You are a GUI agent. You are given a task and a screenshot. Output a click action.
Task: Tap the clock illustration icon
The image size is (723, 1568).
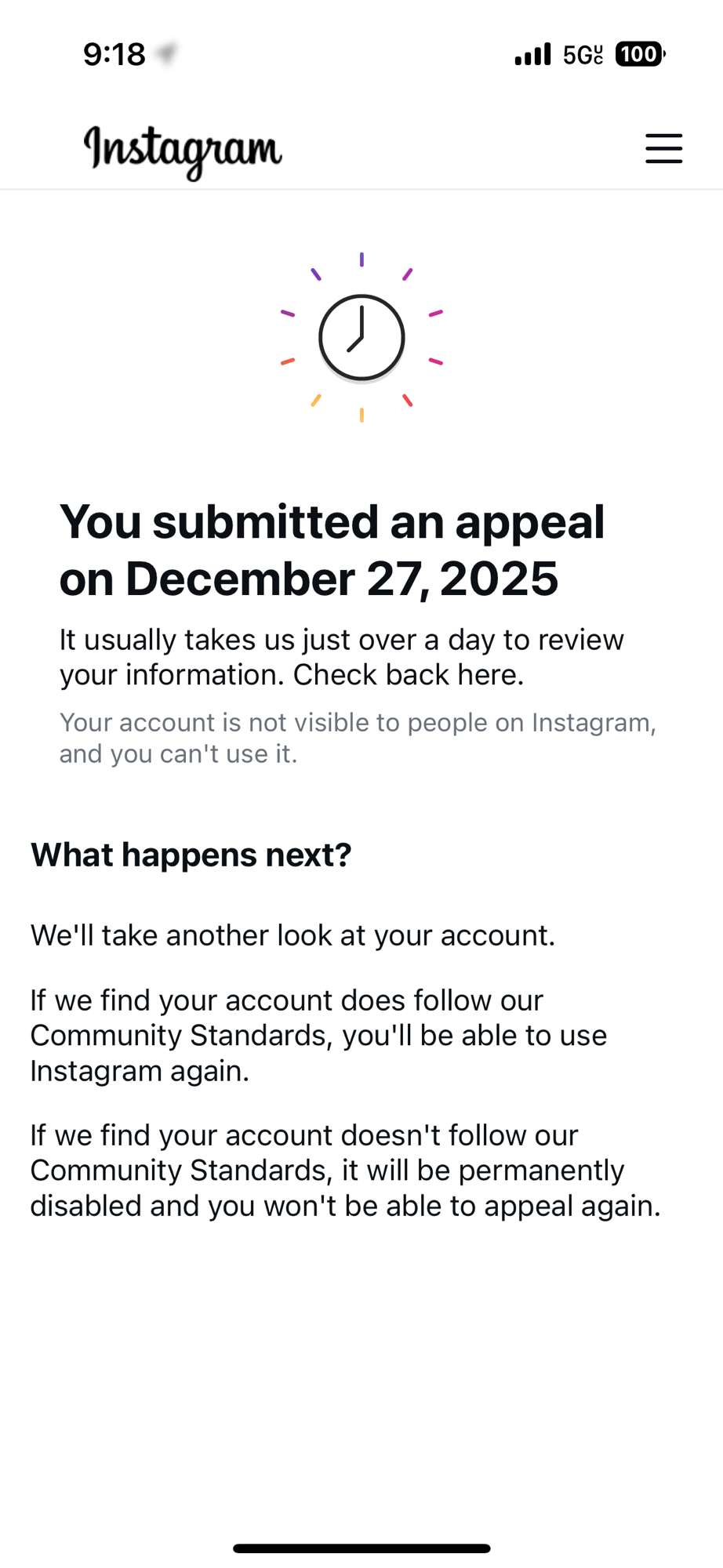click(361, 338)
